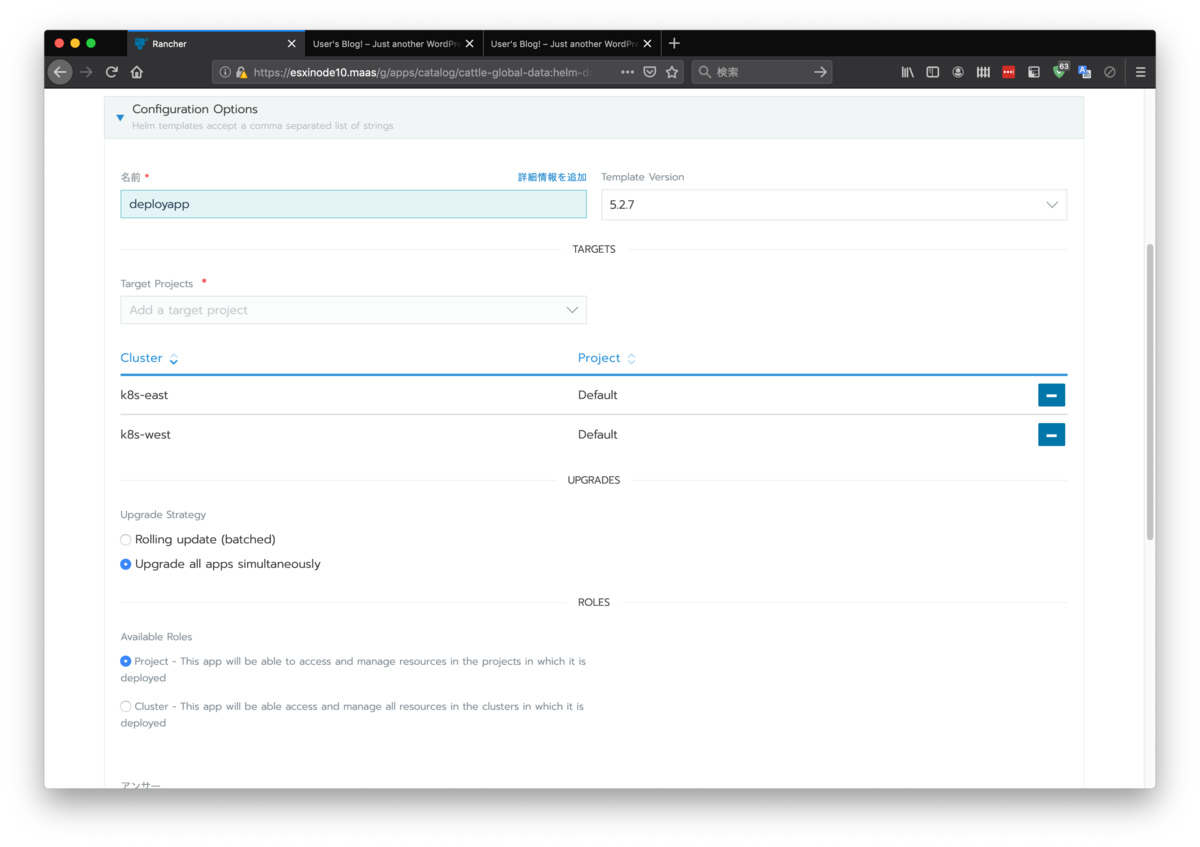1200x847 pixels.
Task: Open the Template Version 5.2.7 dropdown
Action: click(x=834, y=204)
